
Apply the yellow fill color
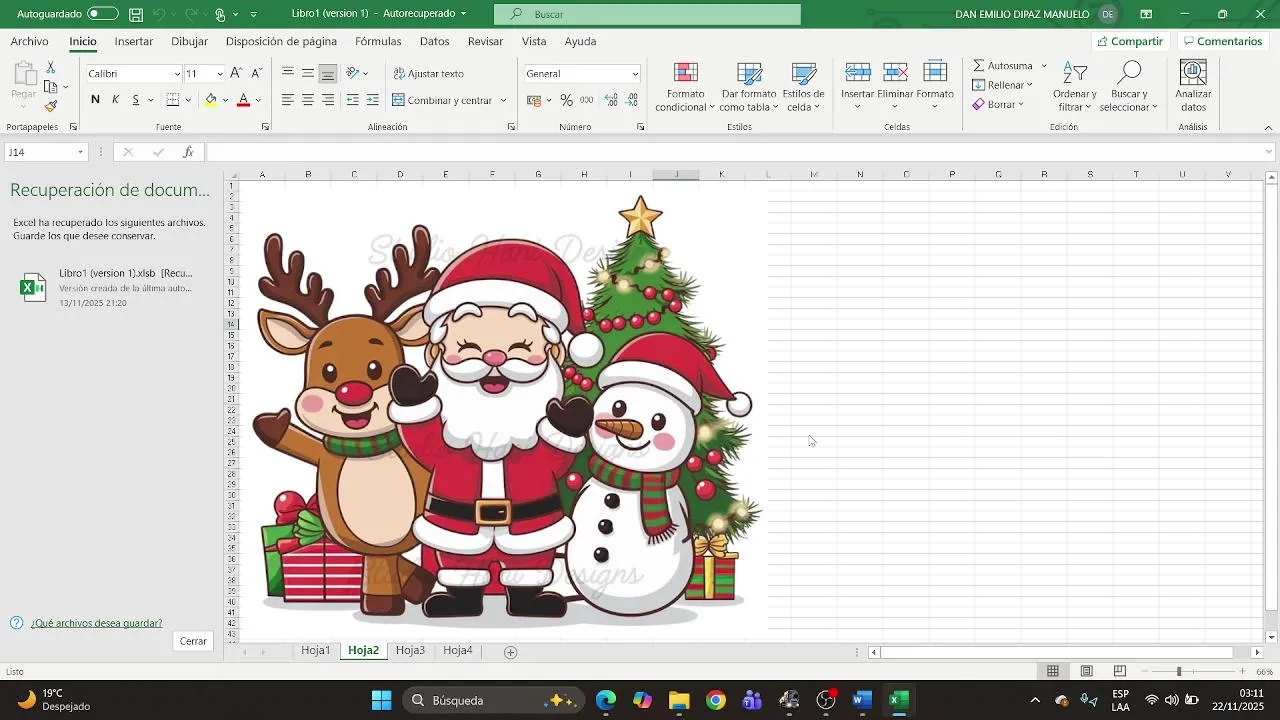(210, 100)
